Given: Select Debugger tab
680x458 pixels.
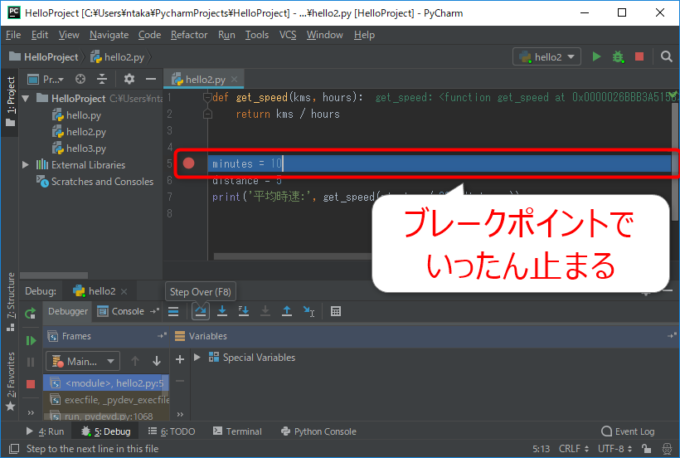Looking at the screenshot, I should point(68,311).
